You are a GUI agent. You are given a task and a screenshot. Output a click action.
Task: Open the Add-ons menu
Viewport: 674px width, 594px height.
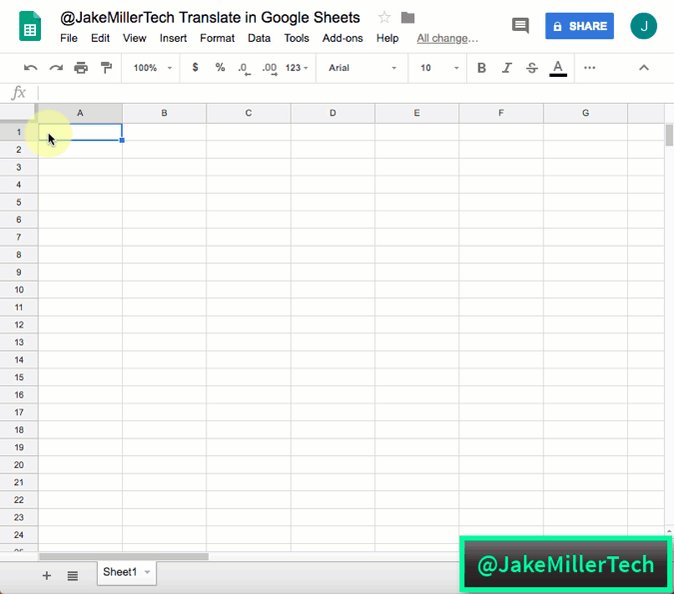[343, 38]
